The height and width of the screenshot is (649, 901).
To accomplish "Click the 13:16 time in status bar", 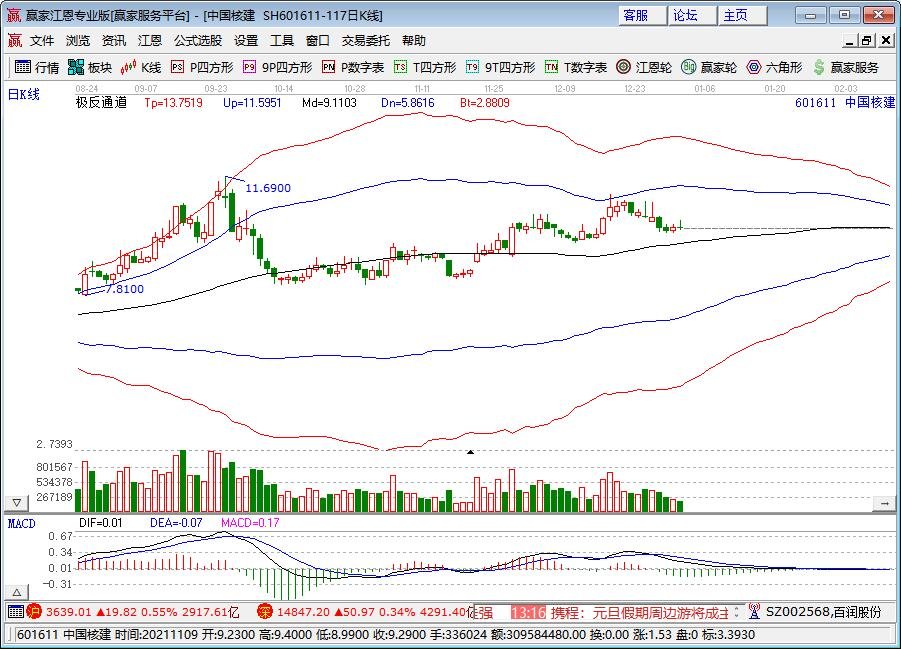I will click(x=527, y=612).
